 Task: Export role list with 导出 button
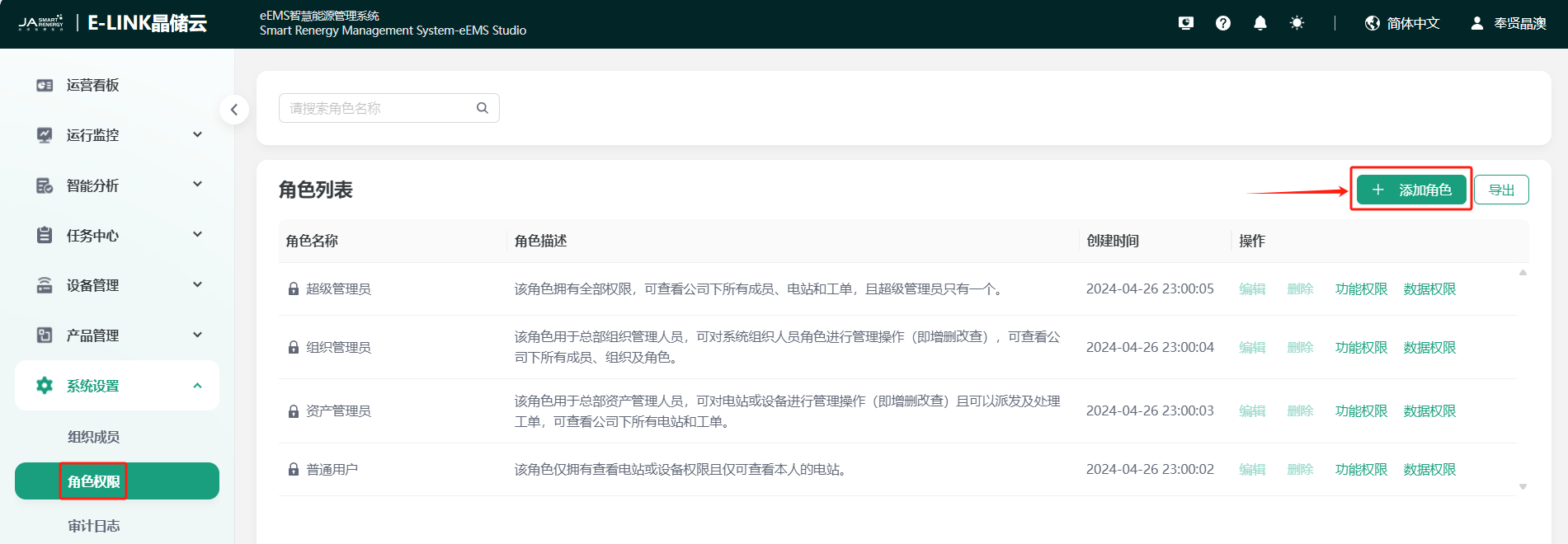coord(1500,190)
